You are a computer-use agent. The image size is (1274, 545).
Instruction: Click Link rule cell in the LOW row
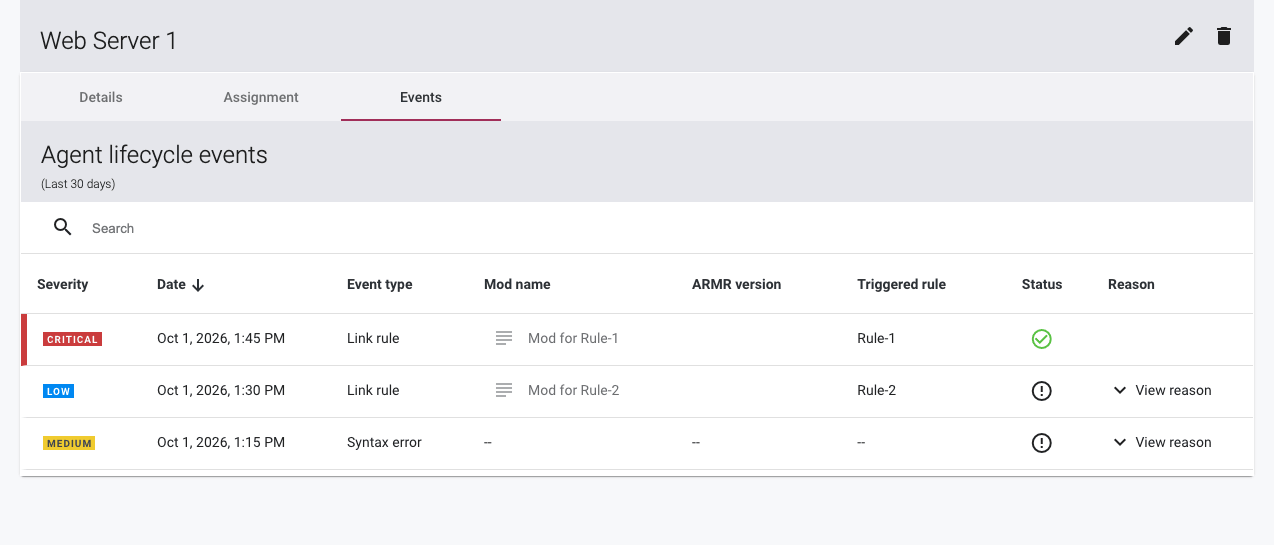373,390
